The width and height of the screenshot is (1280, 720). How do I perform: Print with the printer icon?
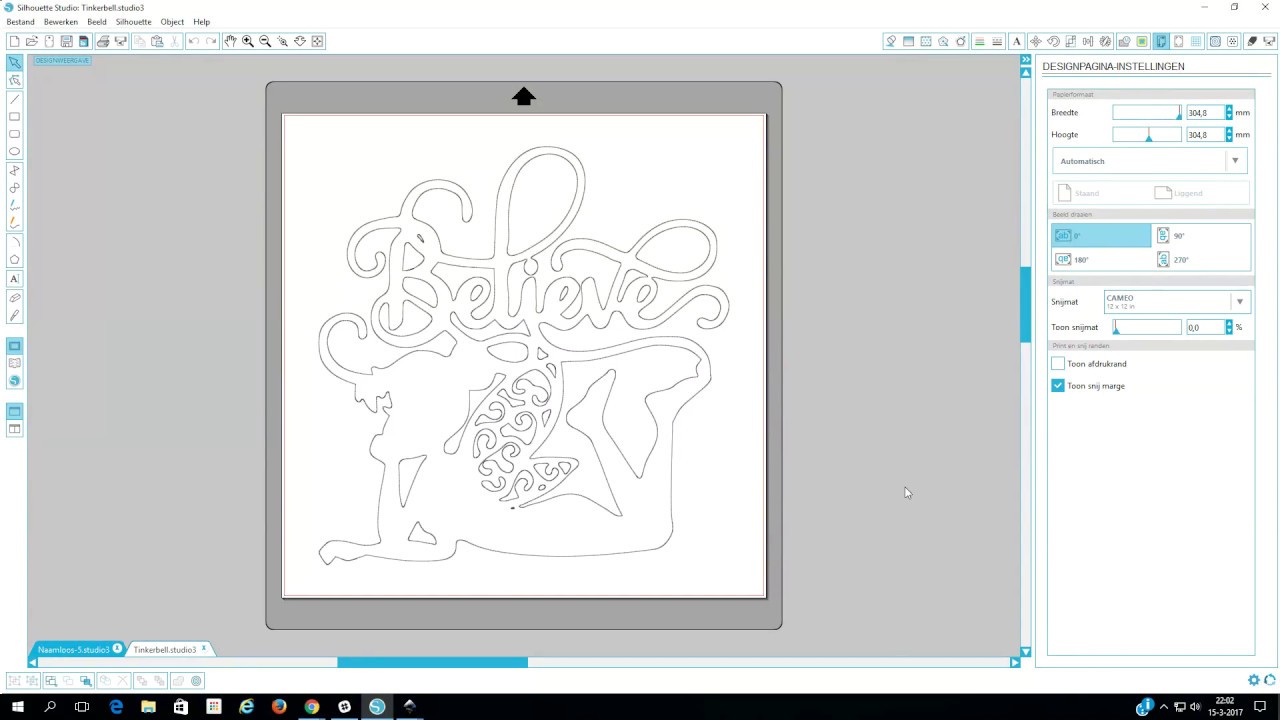coord(102,41)
